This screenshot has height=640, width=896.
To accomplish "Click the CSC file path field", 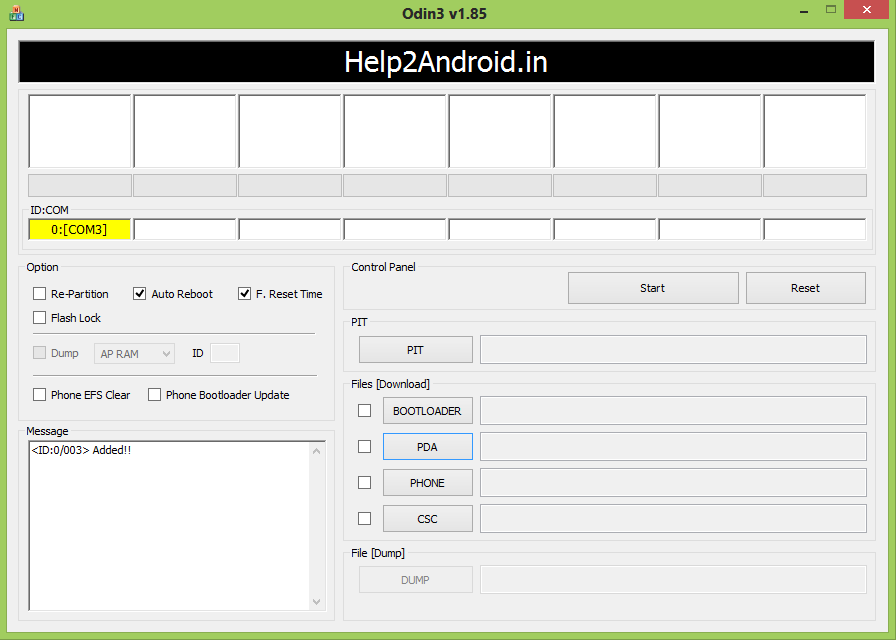I will pos(673,519).
